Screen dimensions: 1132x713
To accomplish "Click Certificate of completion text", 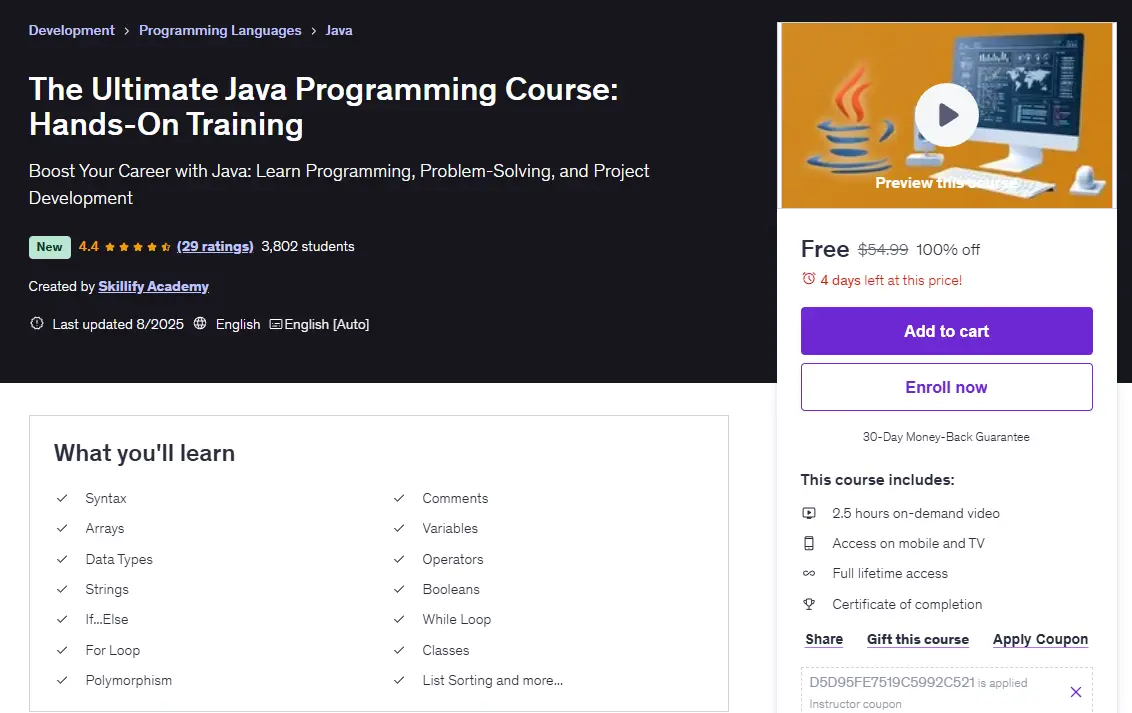I will click(x=907, y=604).
